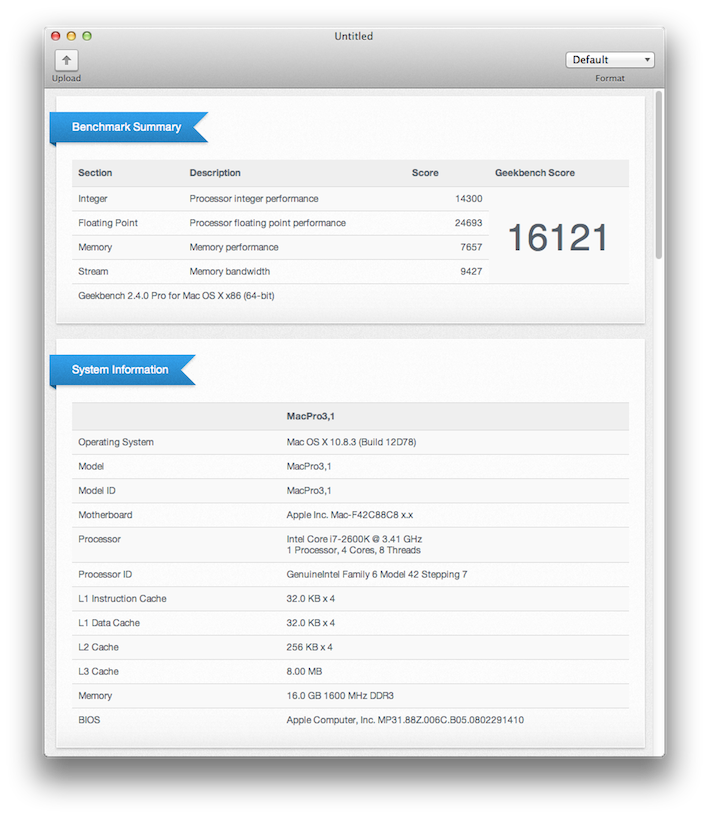Click the BIOS value MP31.88Z.006C
The width and height of the screenshot is (709, 818).
click(405, 720)
